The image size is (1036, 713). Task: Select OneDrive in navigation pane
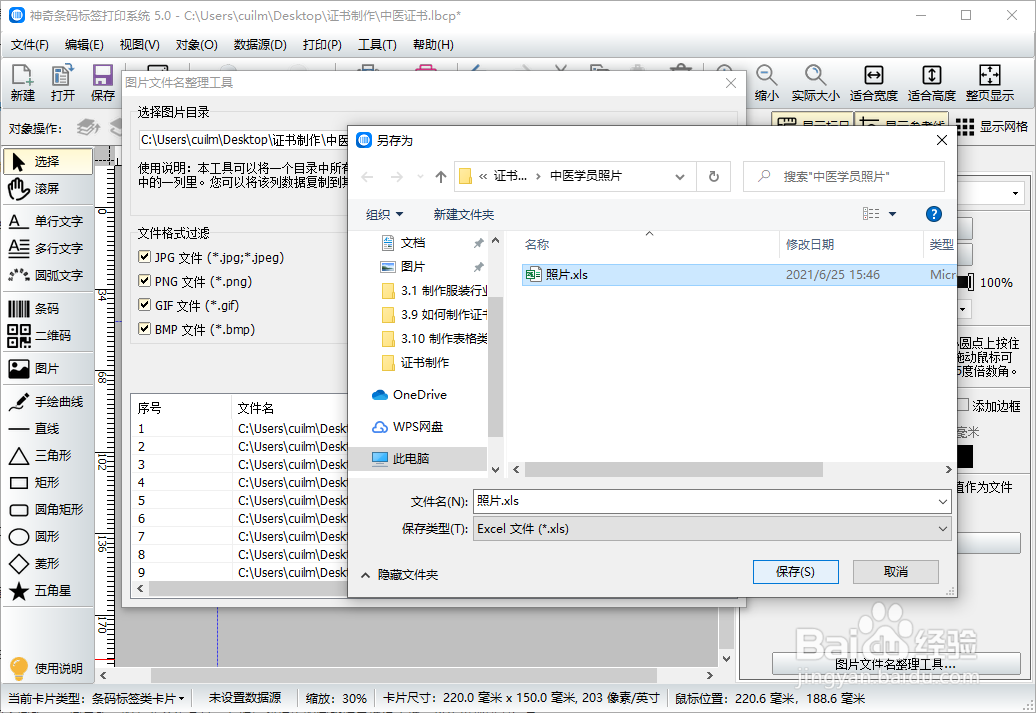418,394
